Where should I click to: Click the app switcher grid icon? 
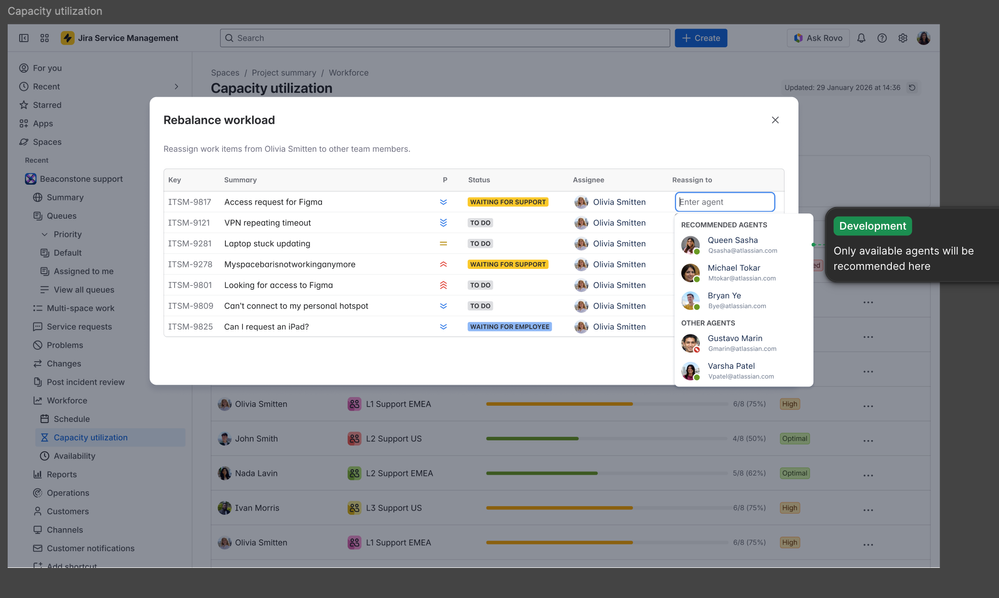[x=45, y=38]
